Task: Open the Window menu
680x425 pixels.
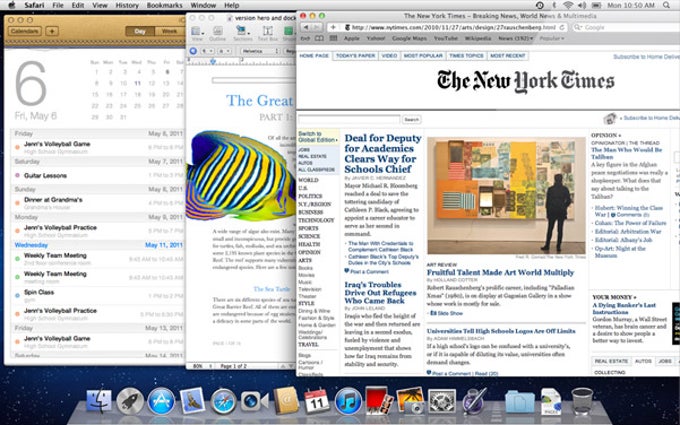Action: click(x=203, y=5)
